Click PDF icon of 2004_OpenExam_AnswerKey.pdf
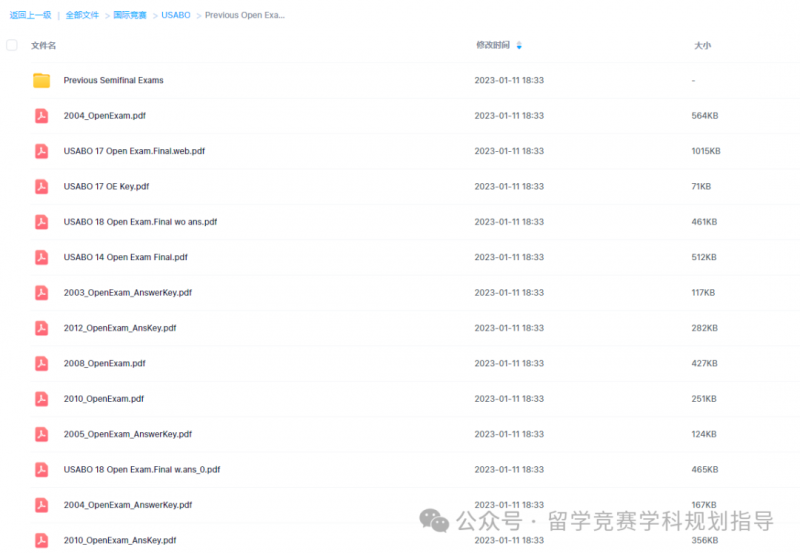The height and width of the screenshot is (553, 800). pos(41,505)
